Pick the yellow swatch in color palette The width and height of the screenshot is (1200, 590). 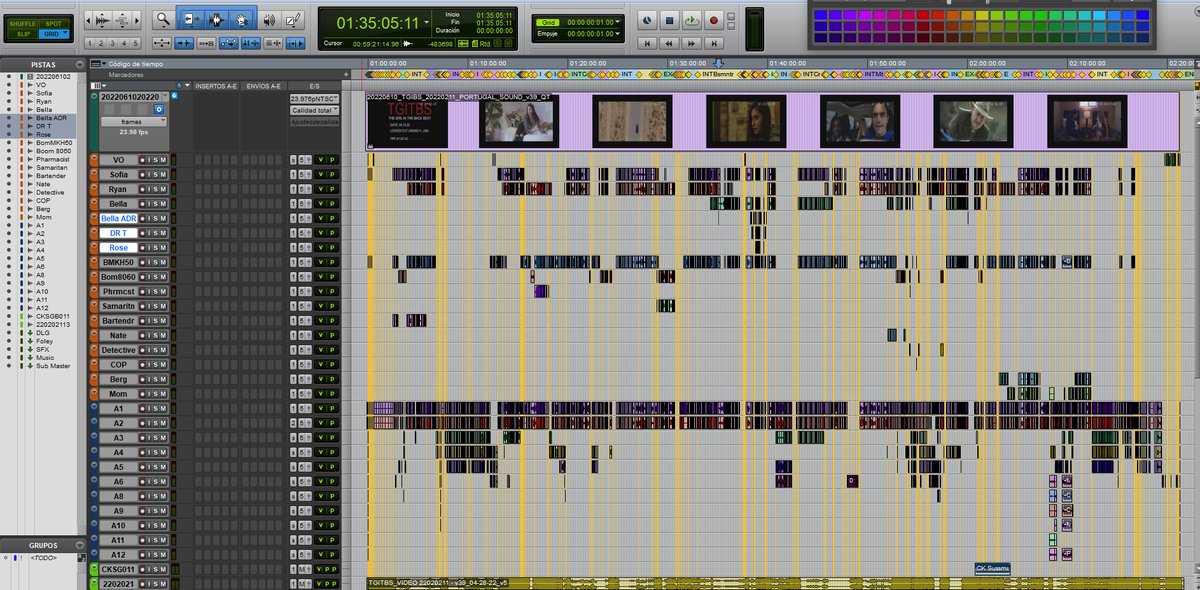tap(982, 15)
